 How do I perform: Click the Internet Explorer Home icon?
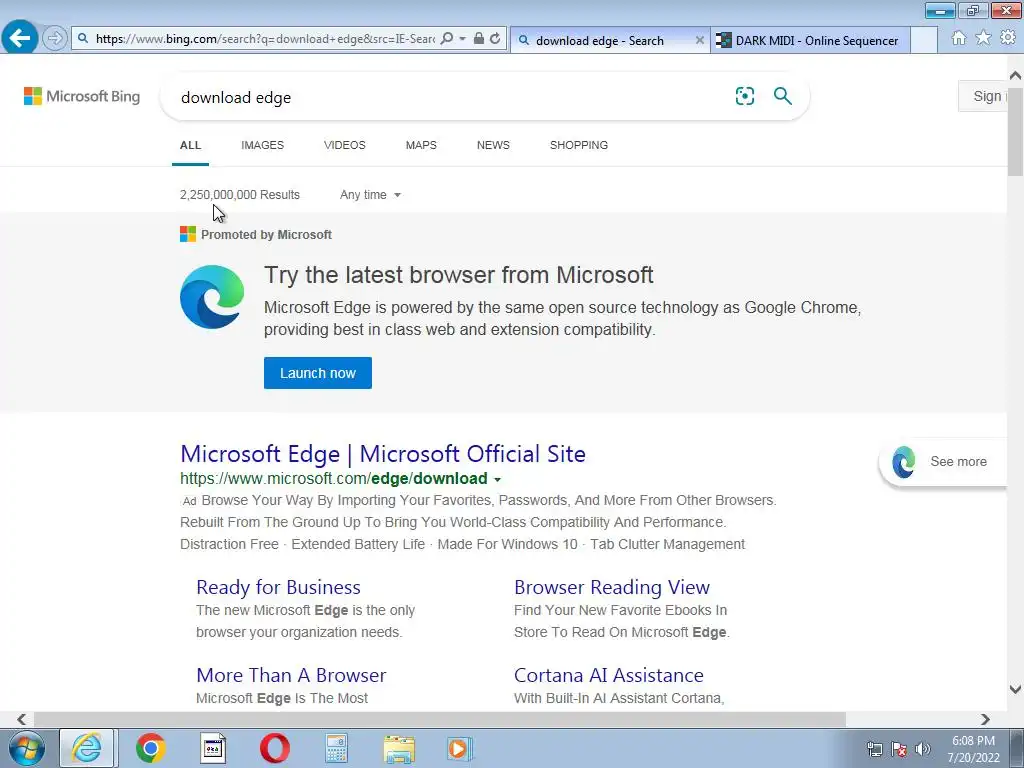point(959,38)
